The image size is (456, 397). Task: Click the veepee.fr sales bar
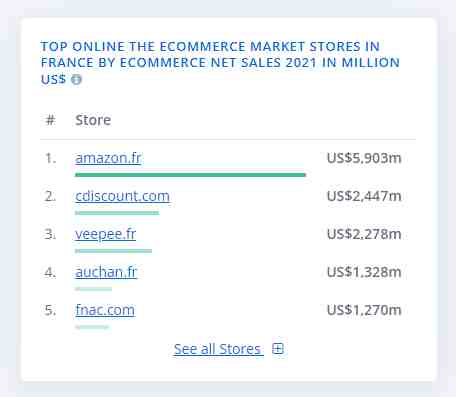coord(113,251)
